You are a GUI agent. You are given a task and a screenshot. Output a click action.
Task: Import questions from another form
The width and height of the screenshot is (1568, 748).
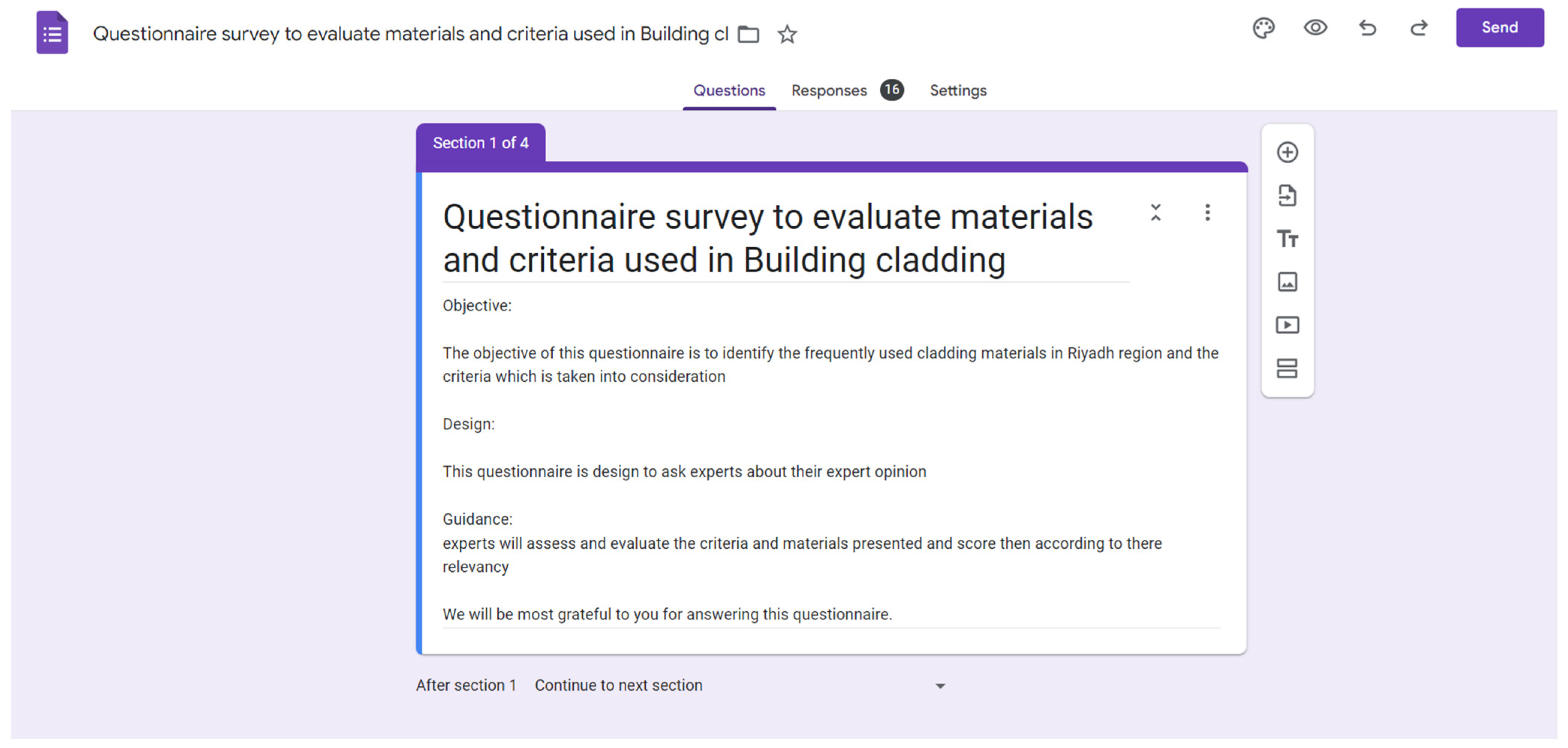tap(1287, 196)
